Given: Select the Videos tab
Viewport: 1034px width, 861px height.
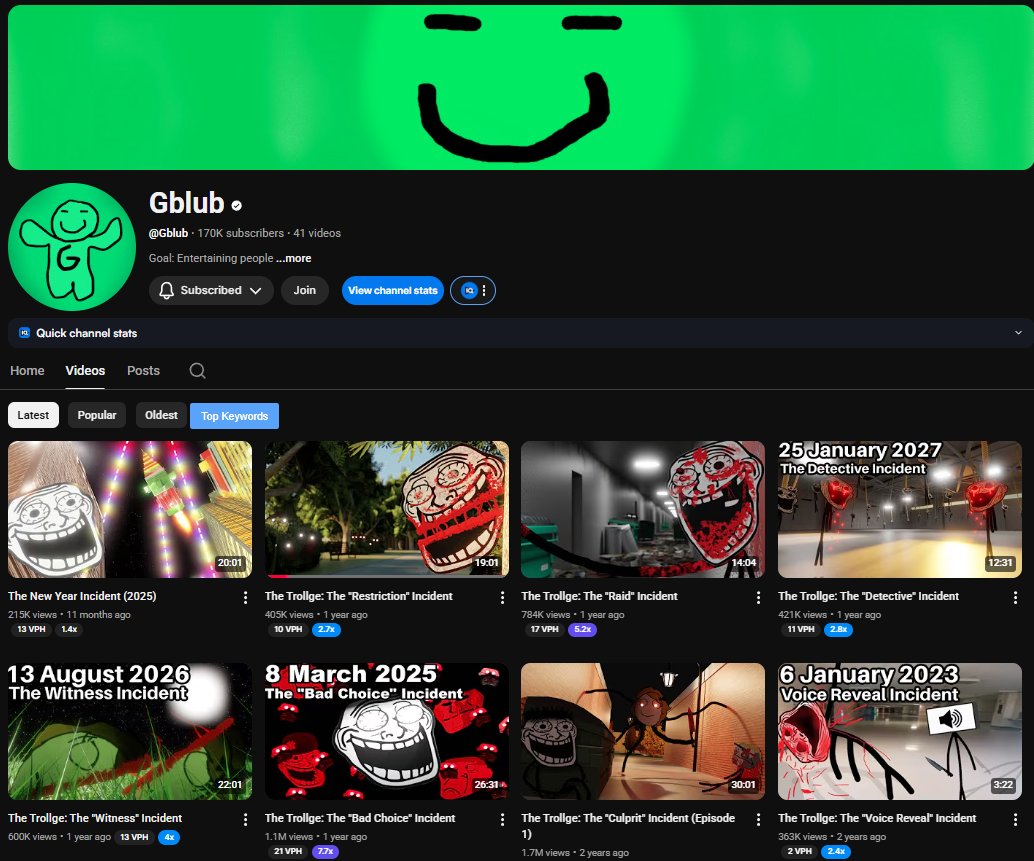Looking at the screenshot, I should tap(85, 371).
